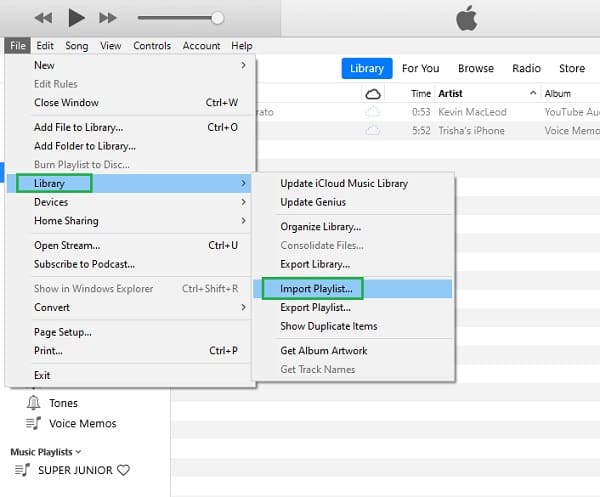Expand the Devices submenu arrow

coord(243,202)
